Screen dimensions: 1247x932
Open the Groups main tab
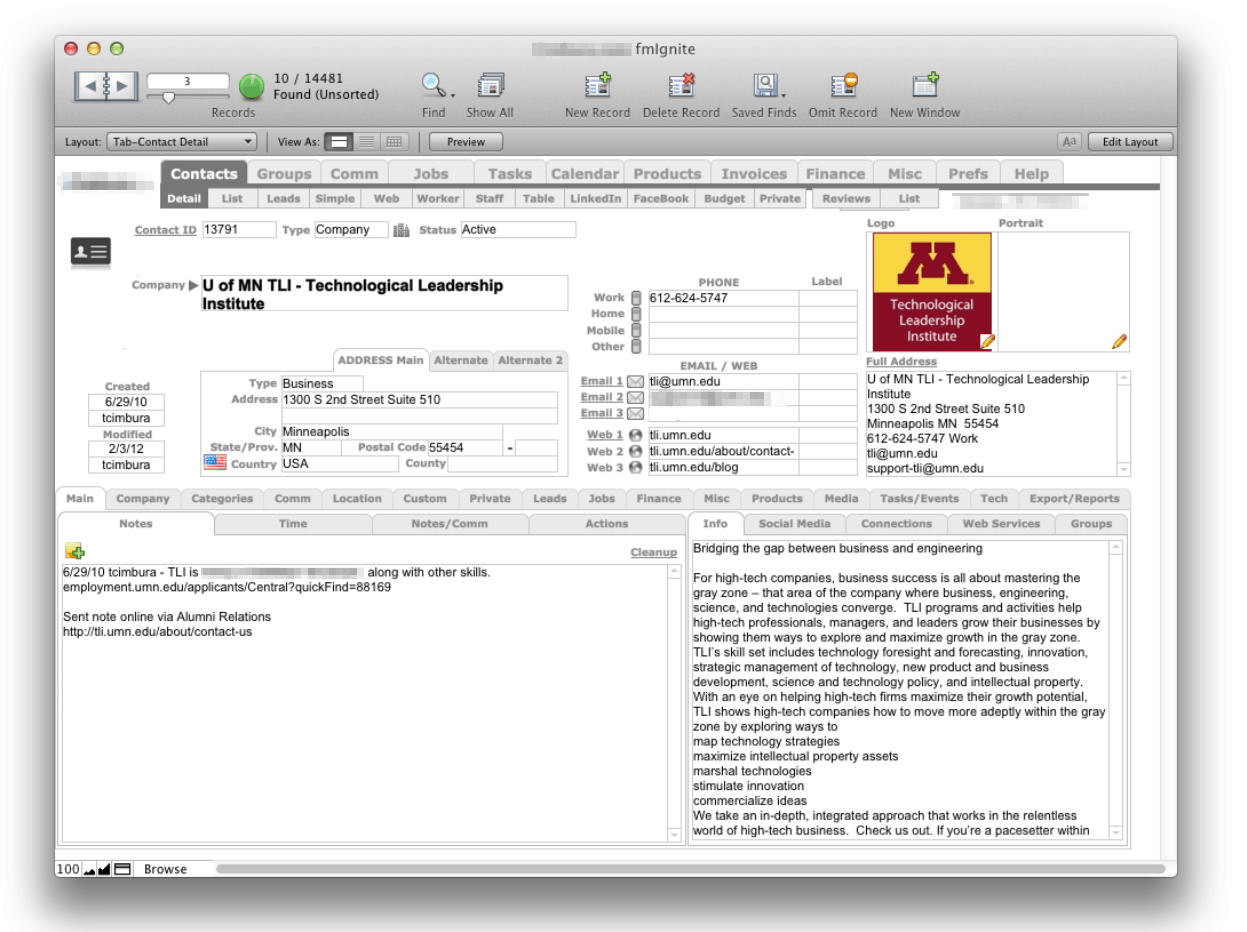(x=284, y=174)
